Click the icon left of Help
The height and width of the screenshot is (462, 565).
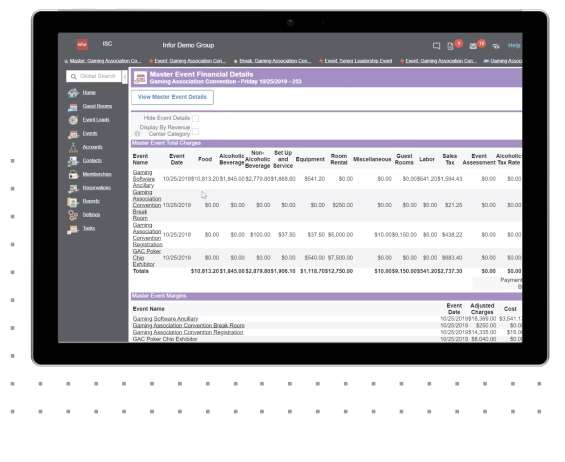(x=496, y=46)
